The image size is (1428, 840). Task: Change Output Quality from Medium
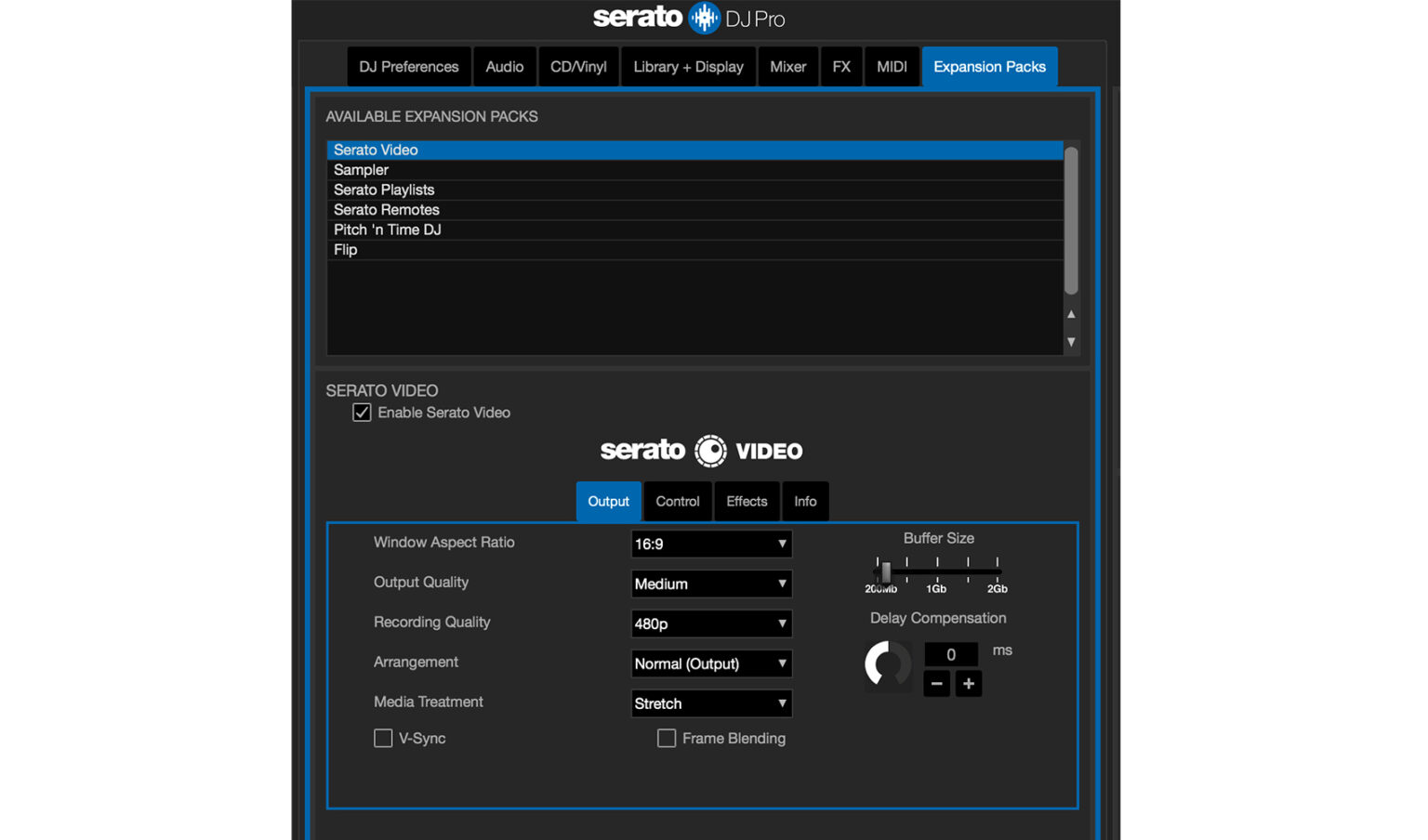711,584
